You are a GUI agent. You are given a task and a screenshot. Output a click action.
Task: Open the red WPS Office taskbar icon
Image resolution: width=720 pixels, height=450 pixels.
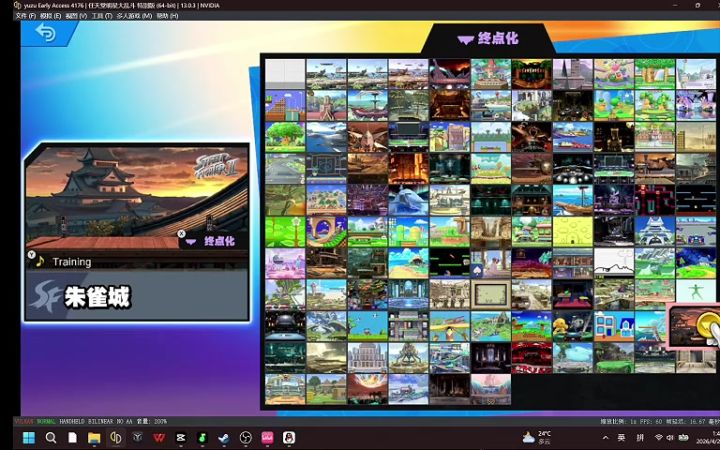click(x=159, y=438)
